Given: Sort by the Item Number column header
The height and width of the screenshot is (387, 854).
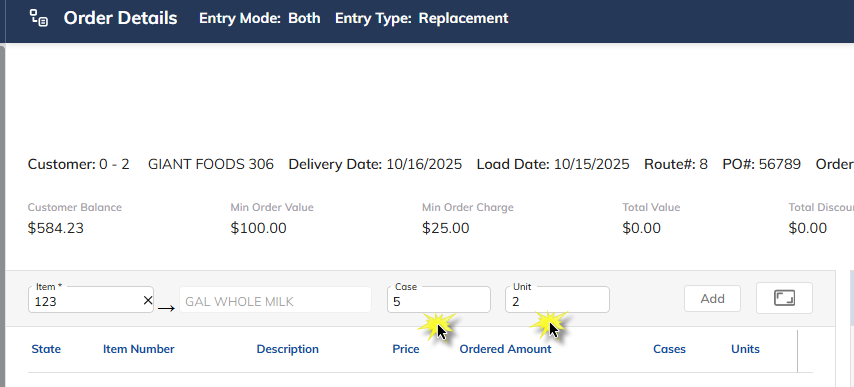Looking at the screenshot, I should click(138, 349).
